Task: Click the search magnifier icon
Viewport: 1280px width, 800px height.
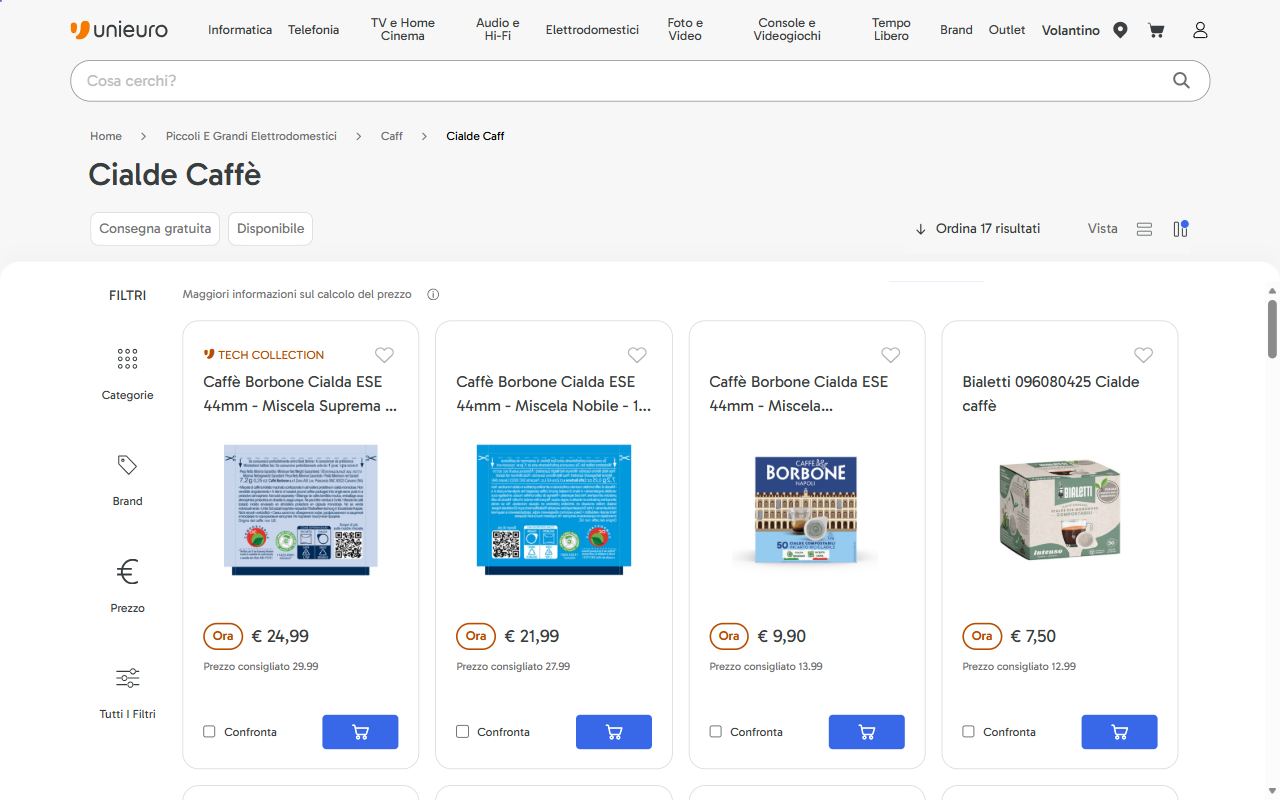Action: click(x=1181, y=81)
